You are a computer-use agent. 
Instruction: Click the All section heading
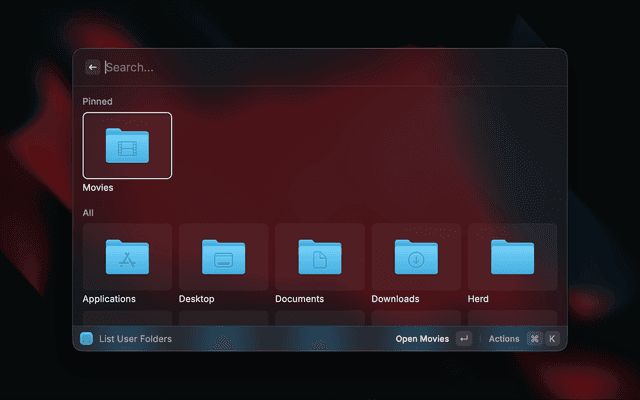pos(88,213)
